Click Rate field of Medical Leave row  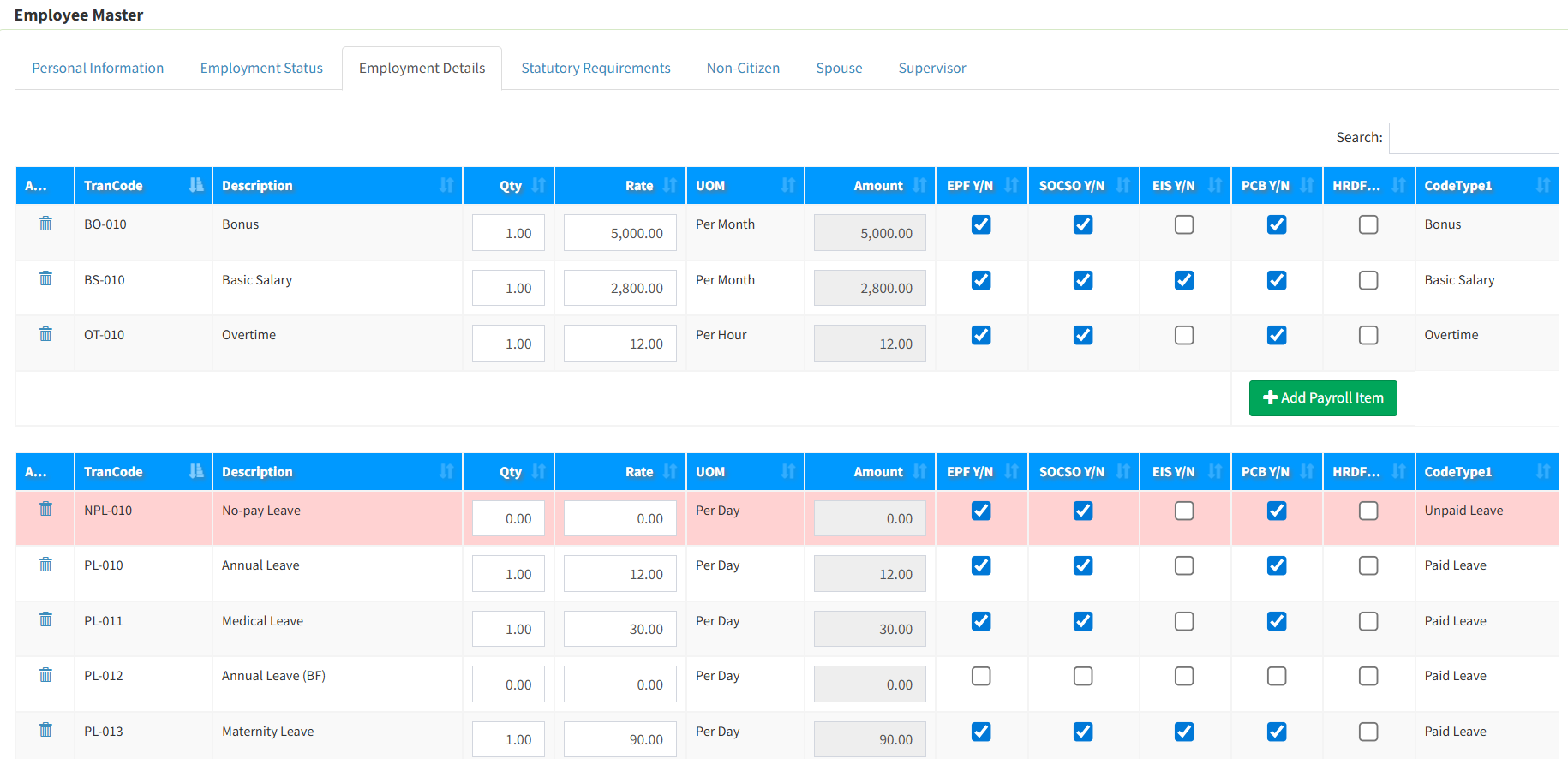click(620, 629)
